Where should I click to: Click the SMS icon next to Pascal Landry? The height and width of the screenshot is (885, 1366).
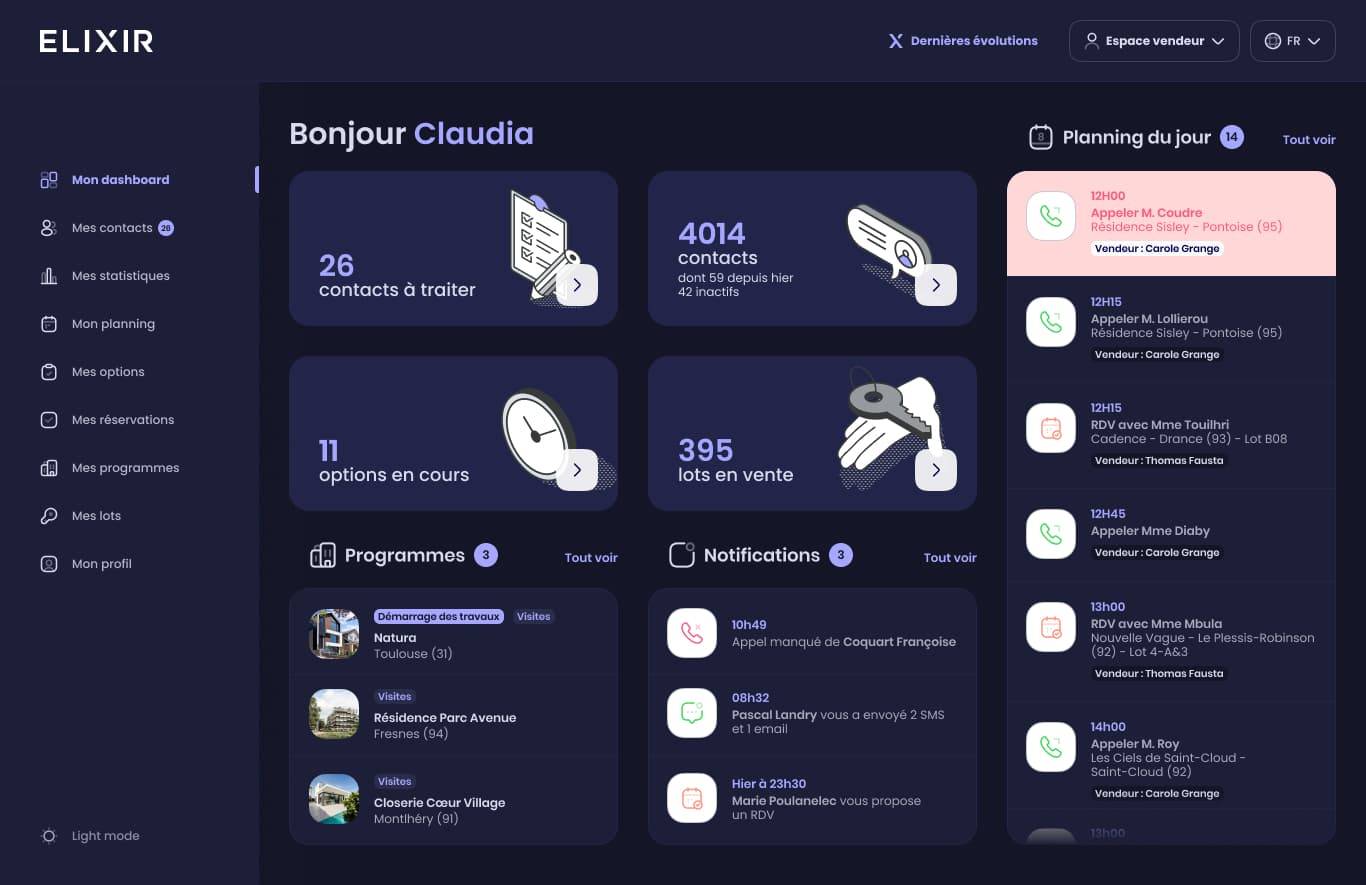tap(691, 712)
